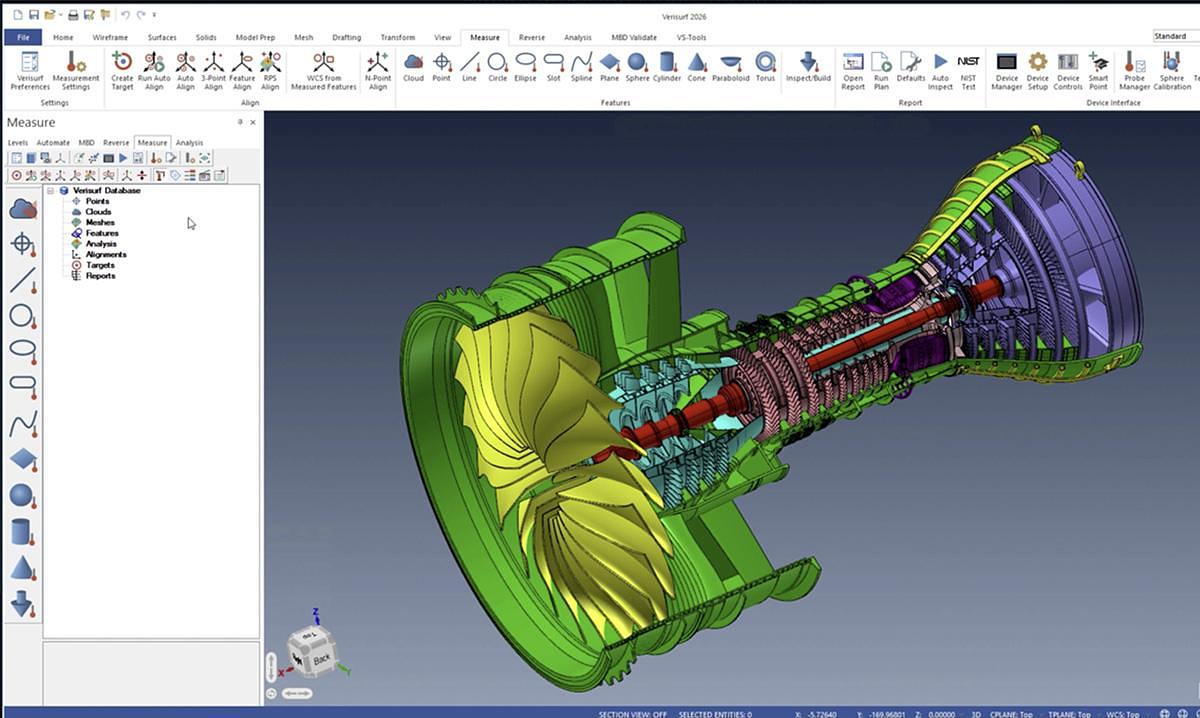Click the File button

click(22, 37)
